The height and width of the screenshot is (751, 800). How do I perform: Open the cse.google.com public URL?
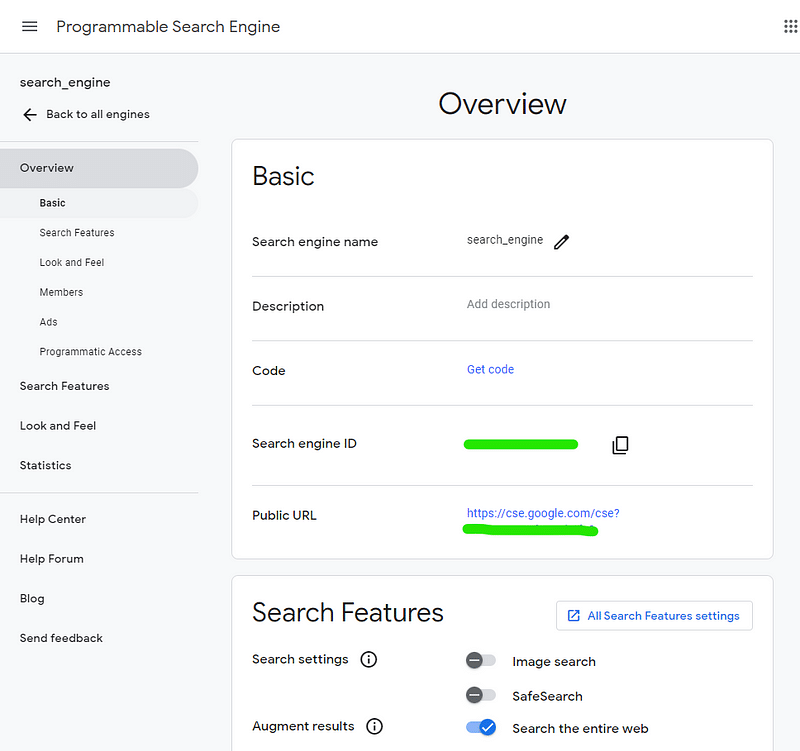(x=543, y=513)
